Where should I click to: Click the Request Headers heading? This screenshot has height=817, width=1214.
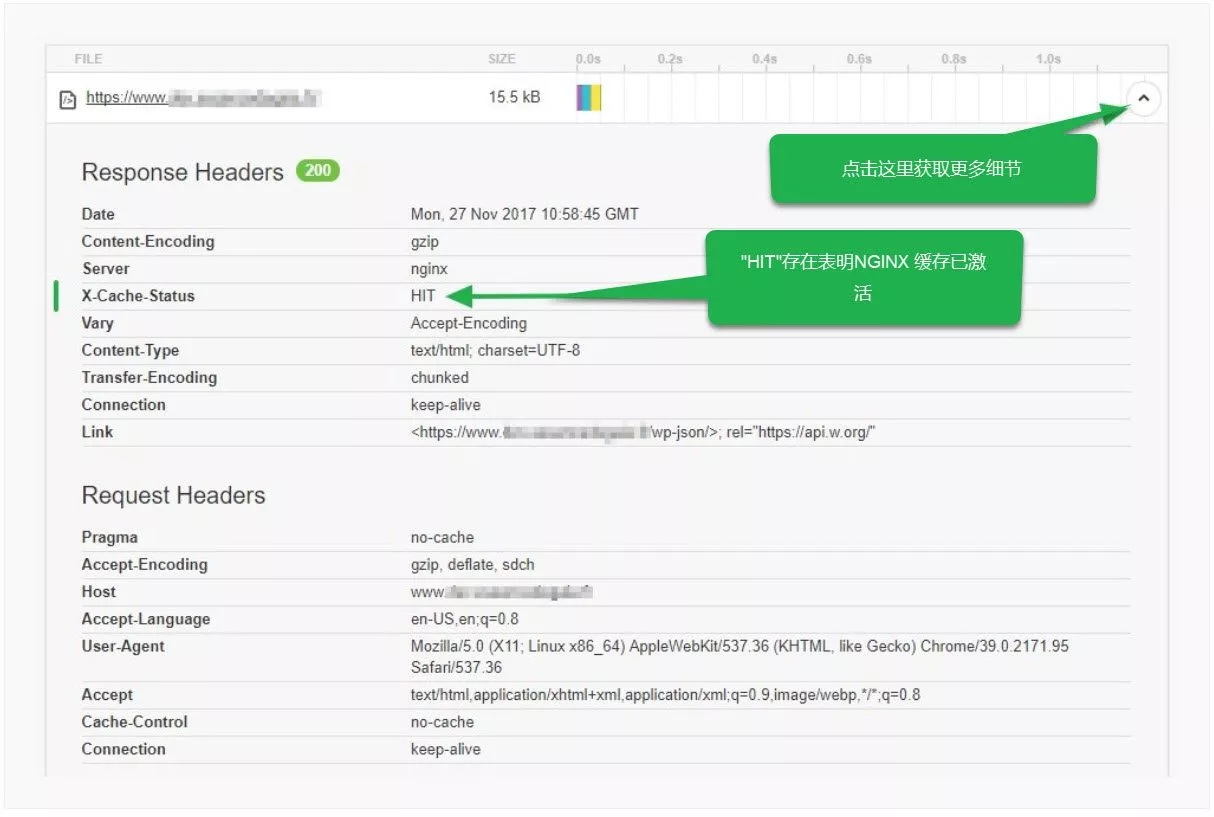click(174, 495)
